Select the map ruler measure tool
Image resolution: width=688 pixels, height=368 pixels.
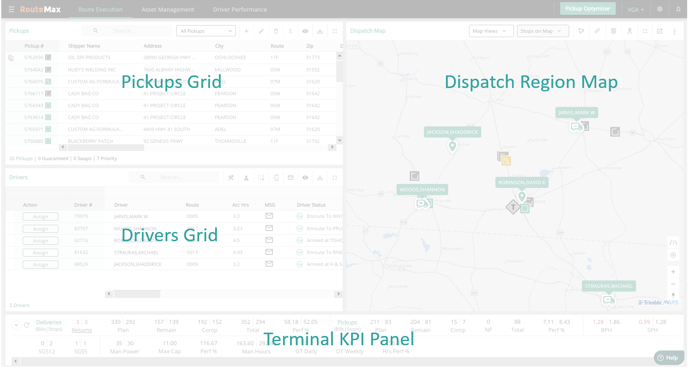597,31
